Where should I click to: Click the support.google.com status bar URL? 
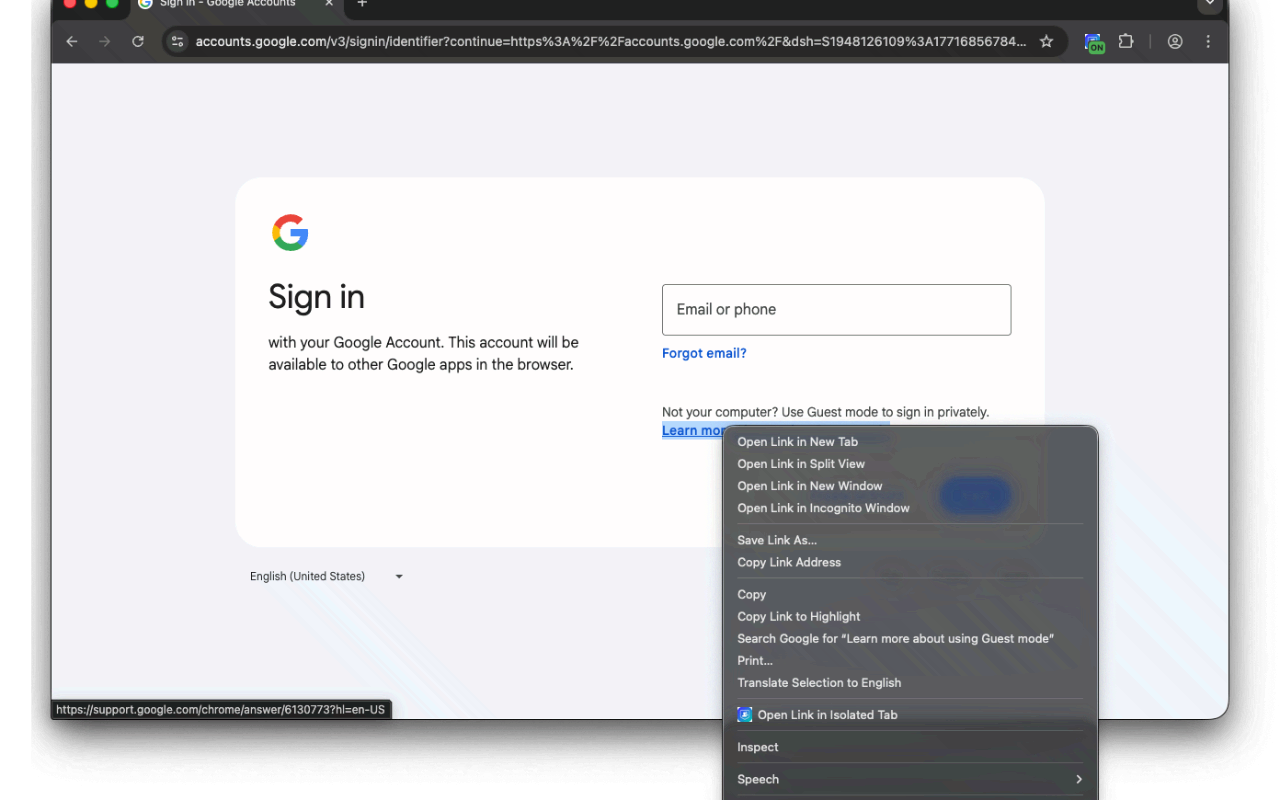220,710
